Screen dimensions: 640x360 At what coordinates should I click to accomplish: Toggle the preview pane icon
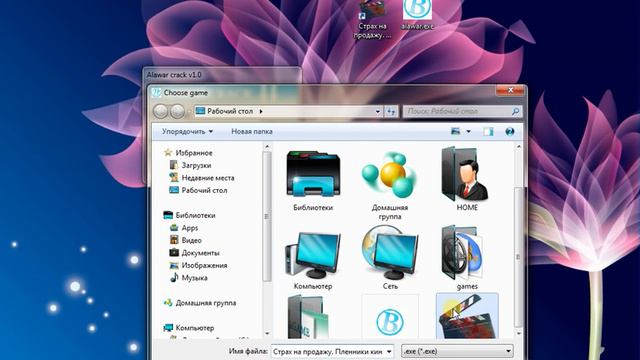point(488,131)
